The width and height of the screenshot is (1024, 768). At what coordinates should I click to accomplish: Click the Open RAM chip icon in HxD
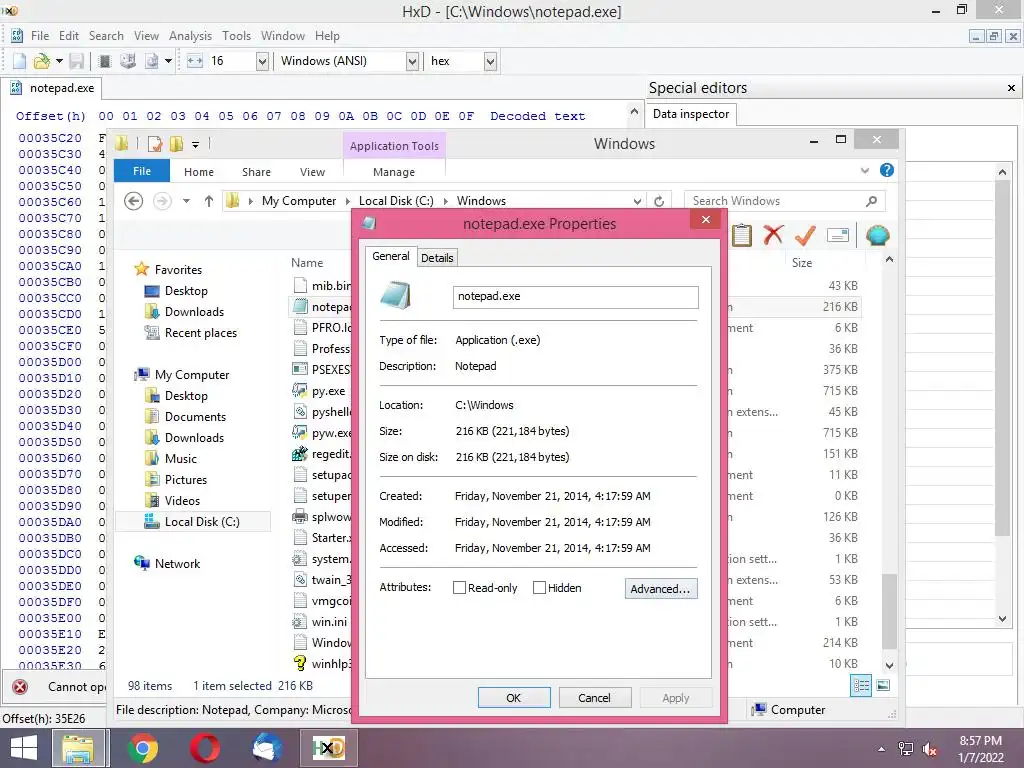(x=104, y=61)
